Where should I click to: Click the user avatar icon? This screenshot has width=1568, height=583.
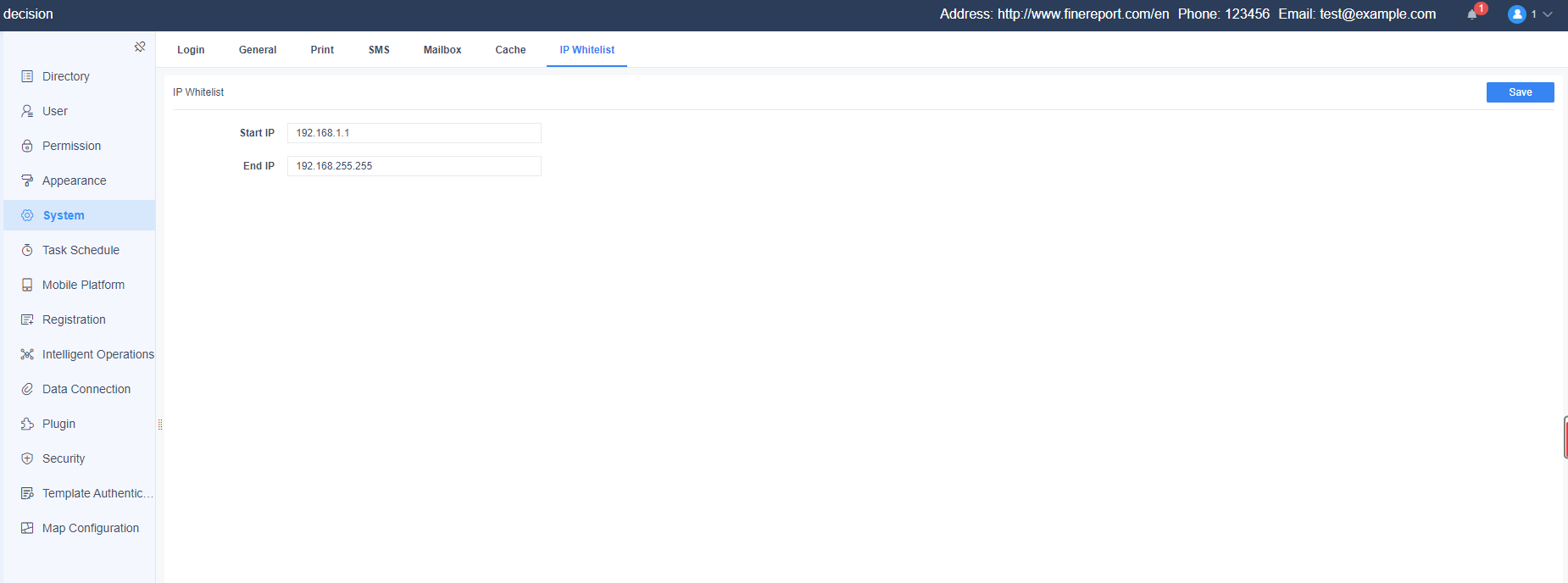(1516, 14)
